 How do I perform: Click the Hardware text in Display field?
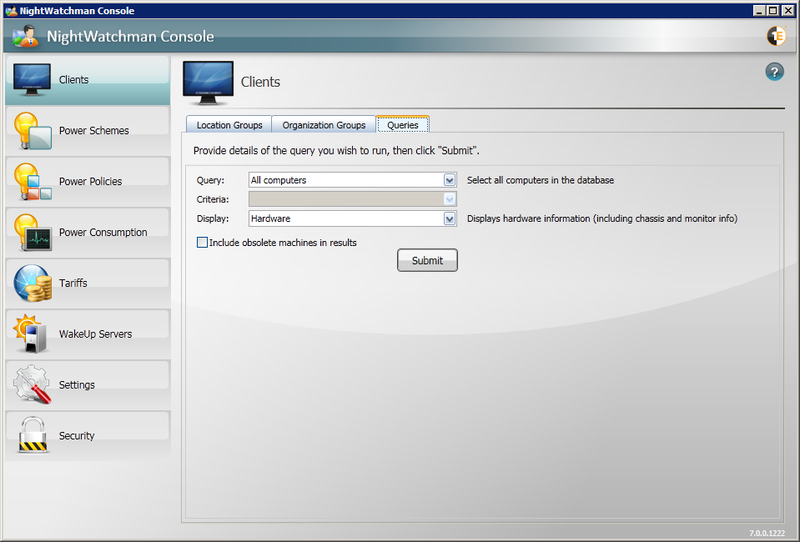271,218
